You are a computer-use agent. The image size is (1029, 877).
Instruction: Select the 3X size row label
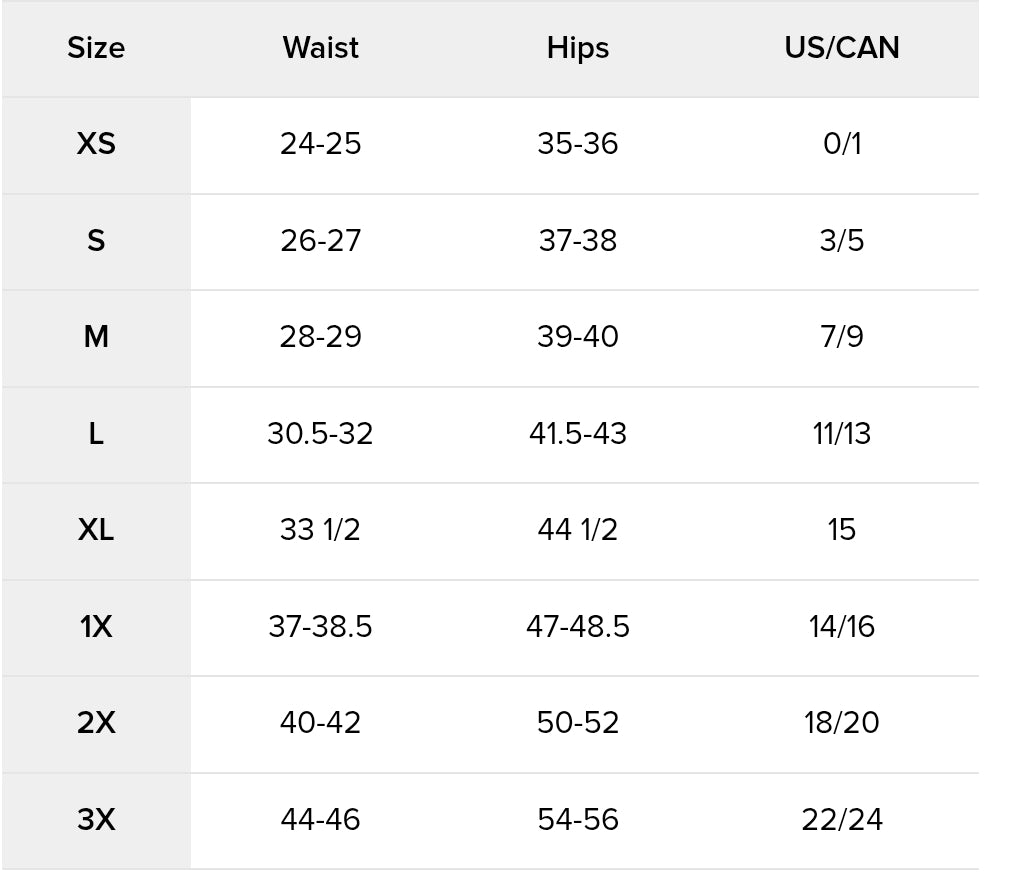(96, 820)
